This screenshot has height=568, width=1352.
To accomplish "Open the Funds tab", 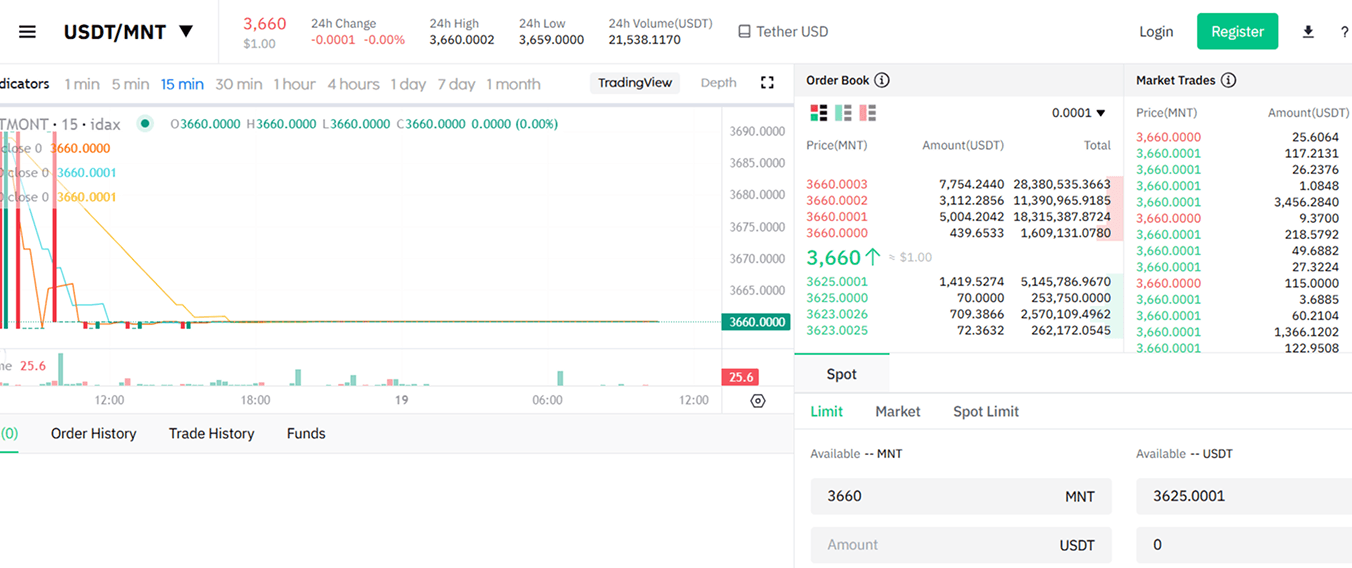I will pos(306,433).
